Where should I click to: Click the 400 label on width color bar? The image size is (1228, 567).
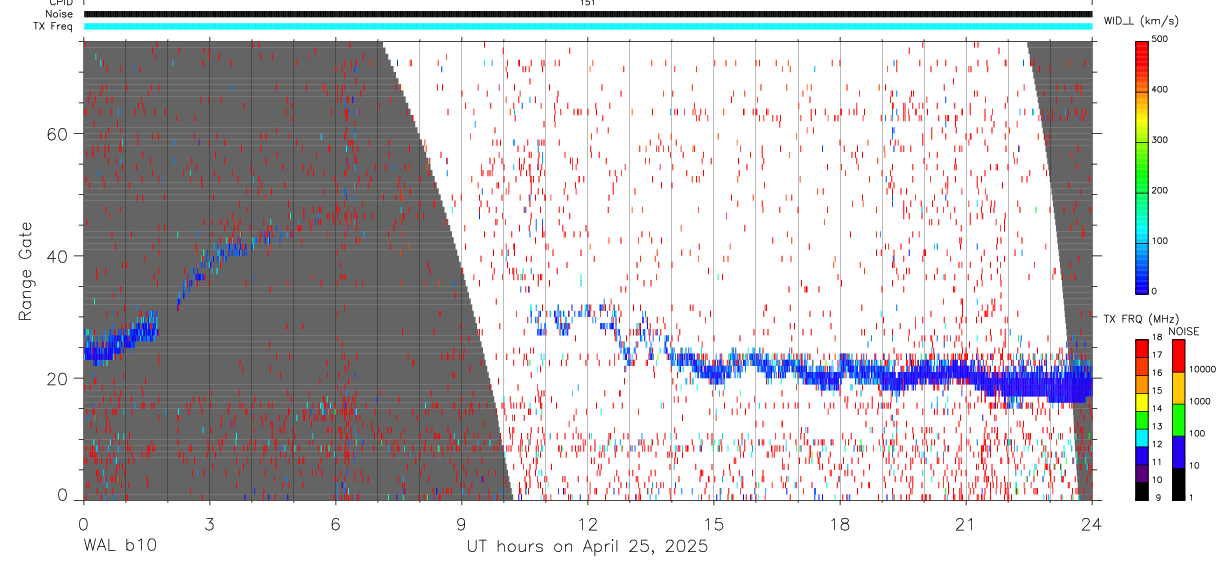pyautogui.click(x=1160, y=89)
